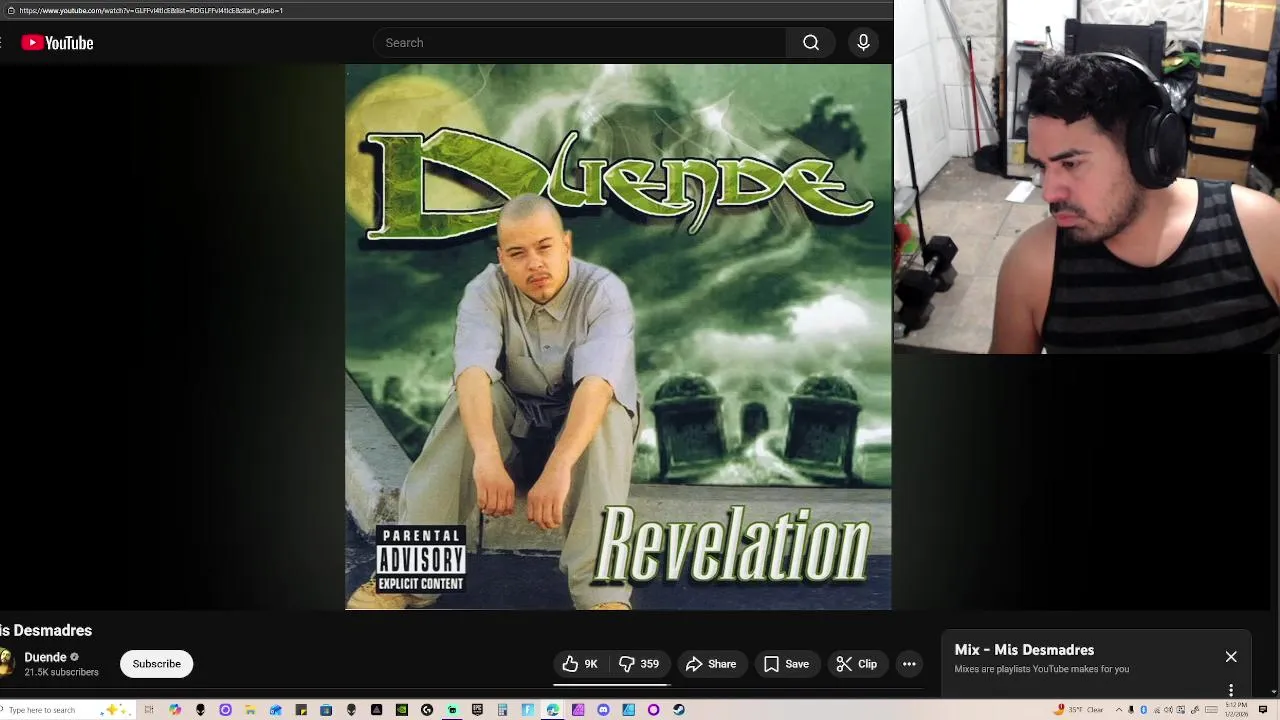Click the browser address bar URL
This screenshot has width=1280, height=720.
click(151, 10)
